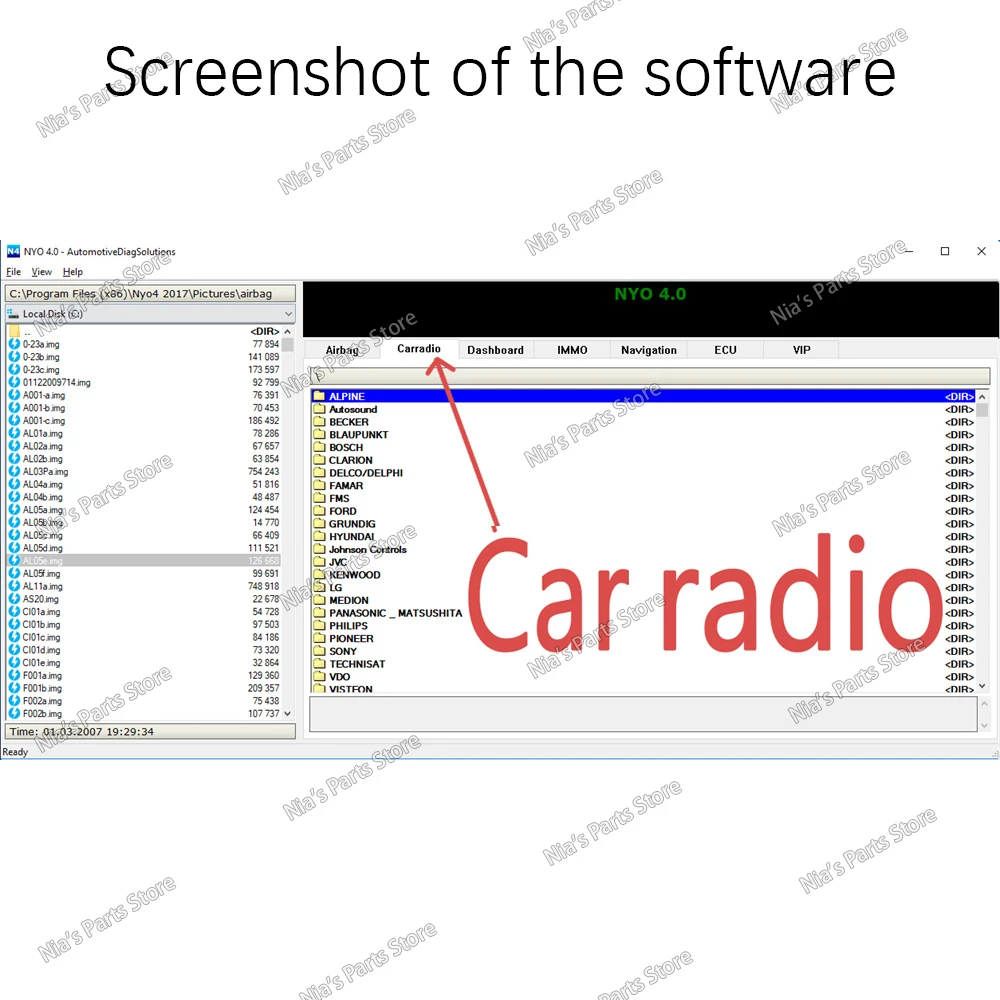Click the file list scroll-down arrow
Viewport: 1000px width, 1000px height.
point(288,714)
